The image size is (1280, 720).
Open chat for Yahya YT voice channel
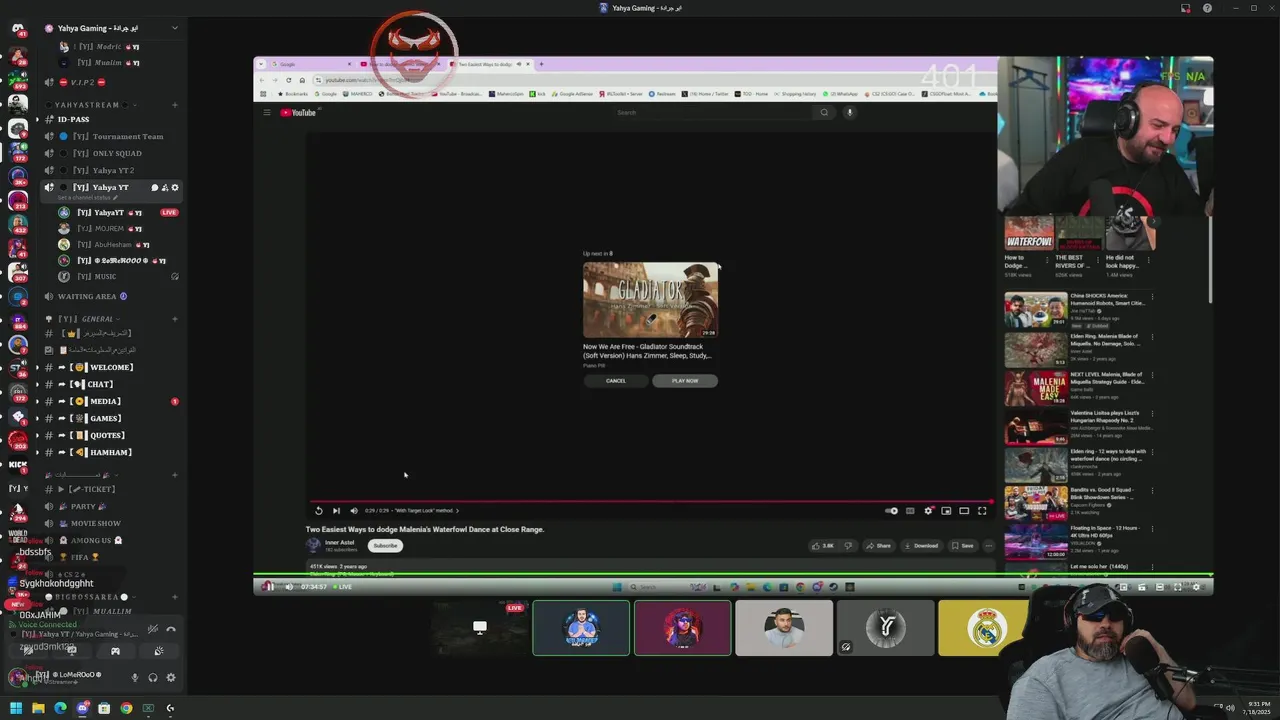point(154,188)
